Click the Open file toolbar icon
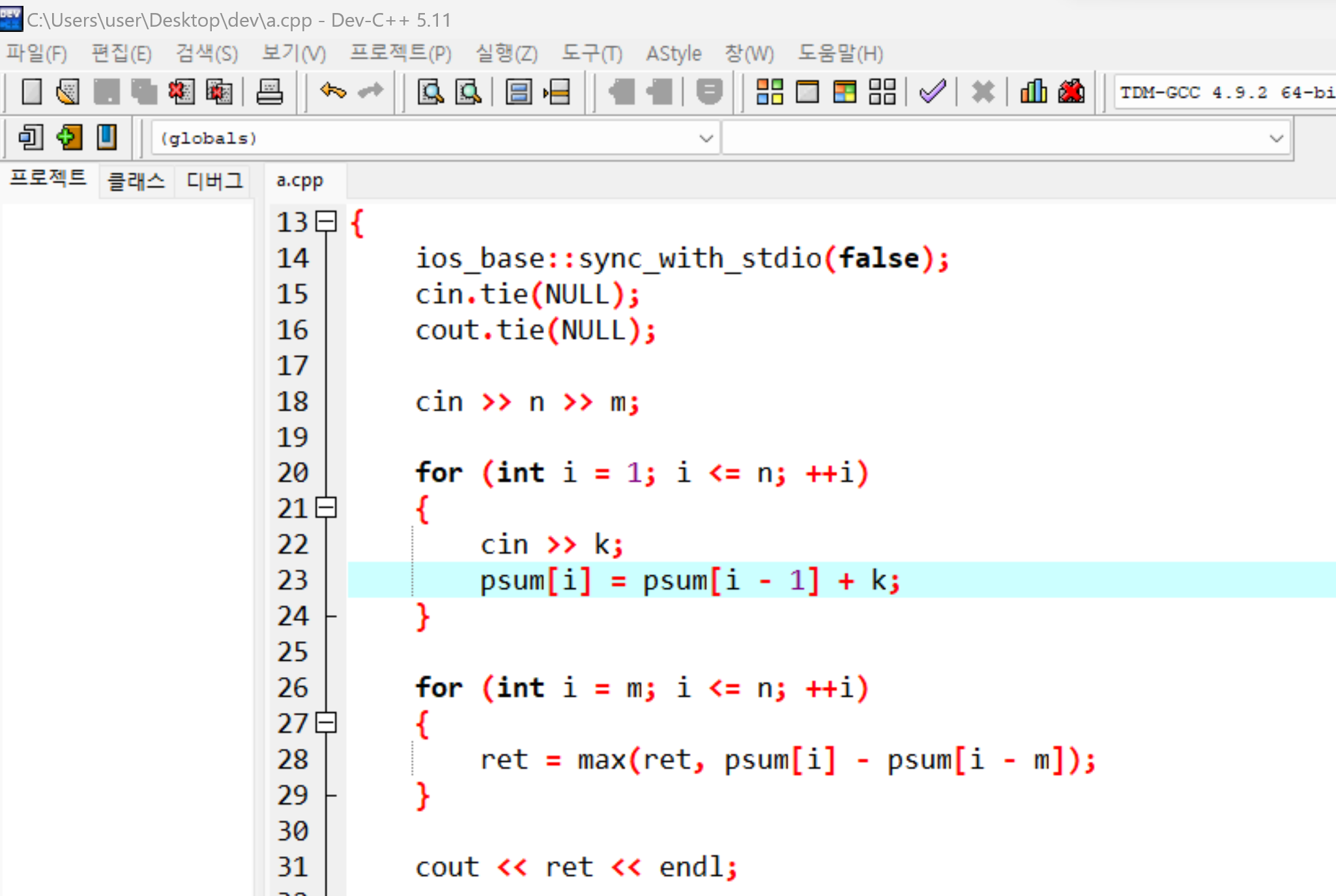This screenshot has height=896, width=1336. click(68, 92)
